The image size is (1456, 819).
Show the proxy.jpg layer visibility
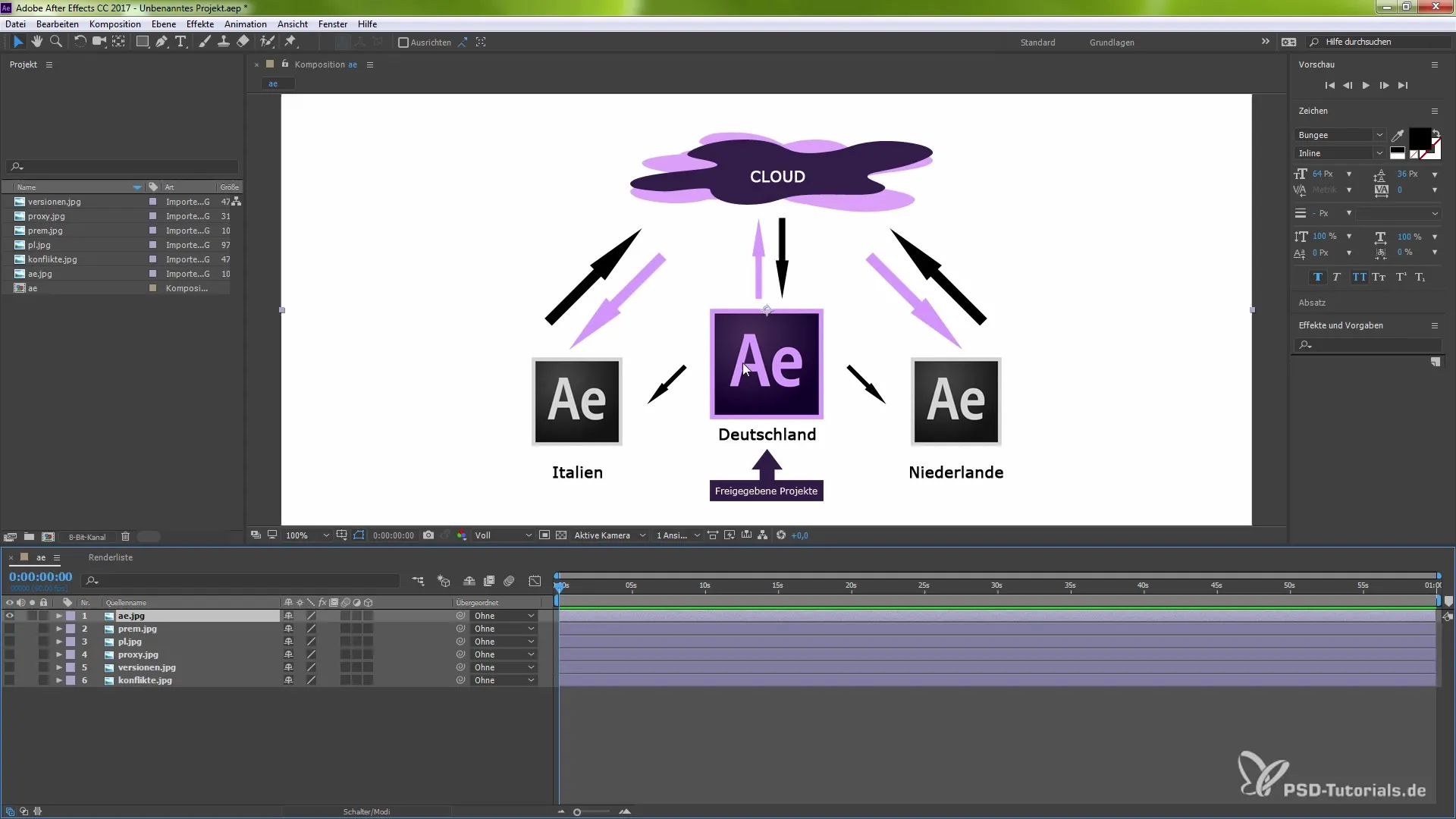[9, 654]
